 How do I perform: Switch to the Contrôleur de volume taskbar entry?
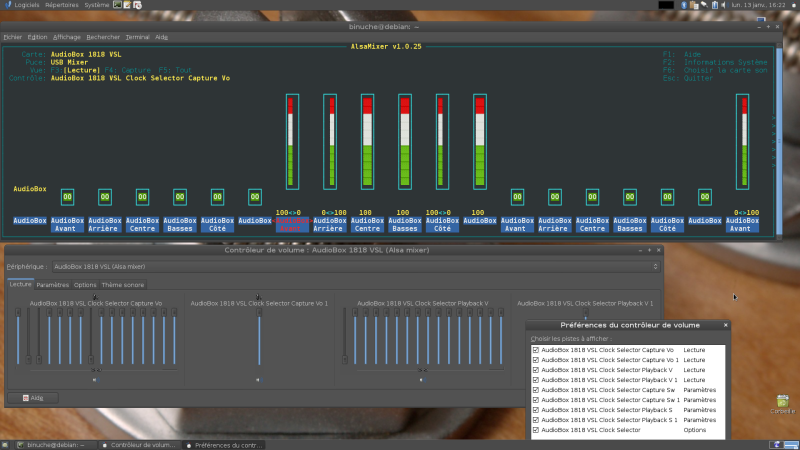click(x=139, y=445)
